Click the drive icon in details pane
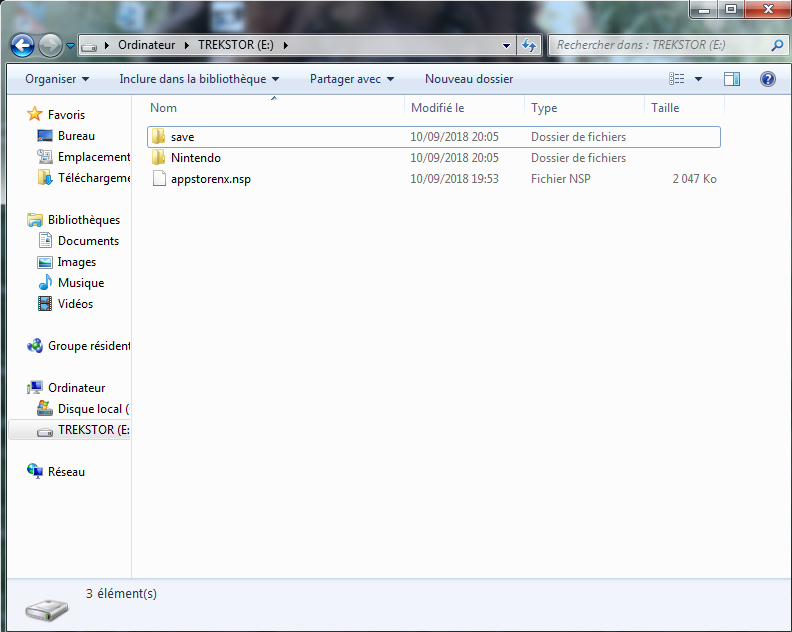 pos(47,610)
